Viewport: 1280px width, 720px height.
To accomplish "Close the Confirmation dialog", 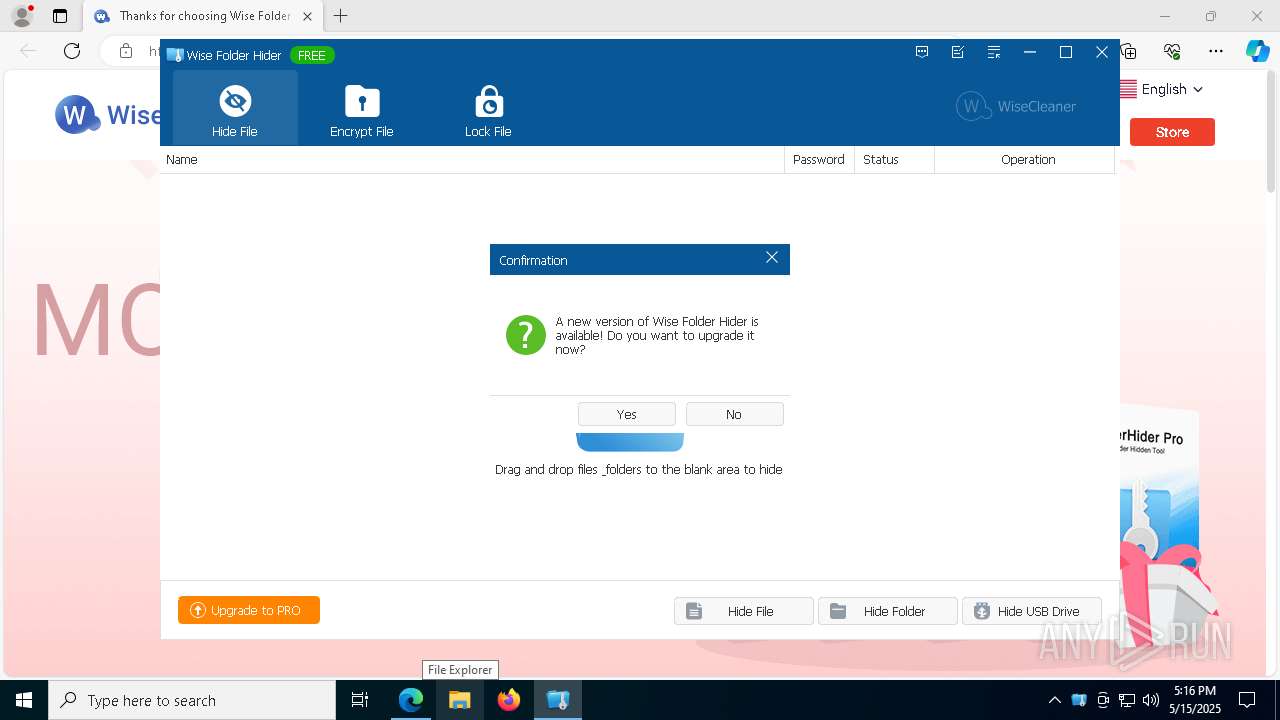I will click(x=772, y=258).
